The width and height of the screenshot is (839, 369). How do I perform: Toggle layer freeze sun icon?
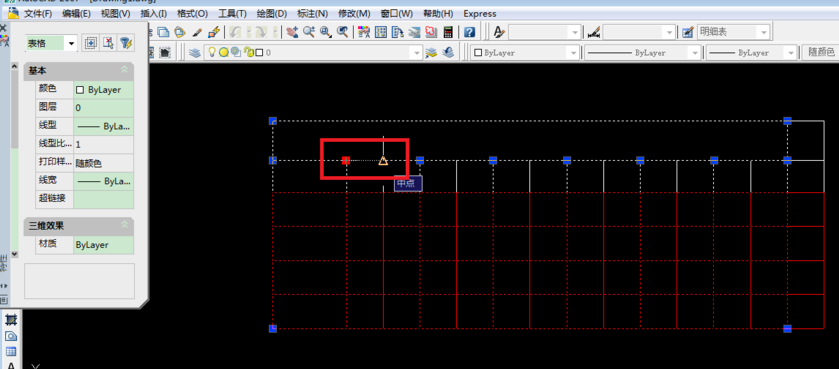(223, 52)
